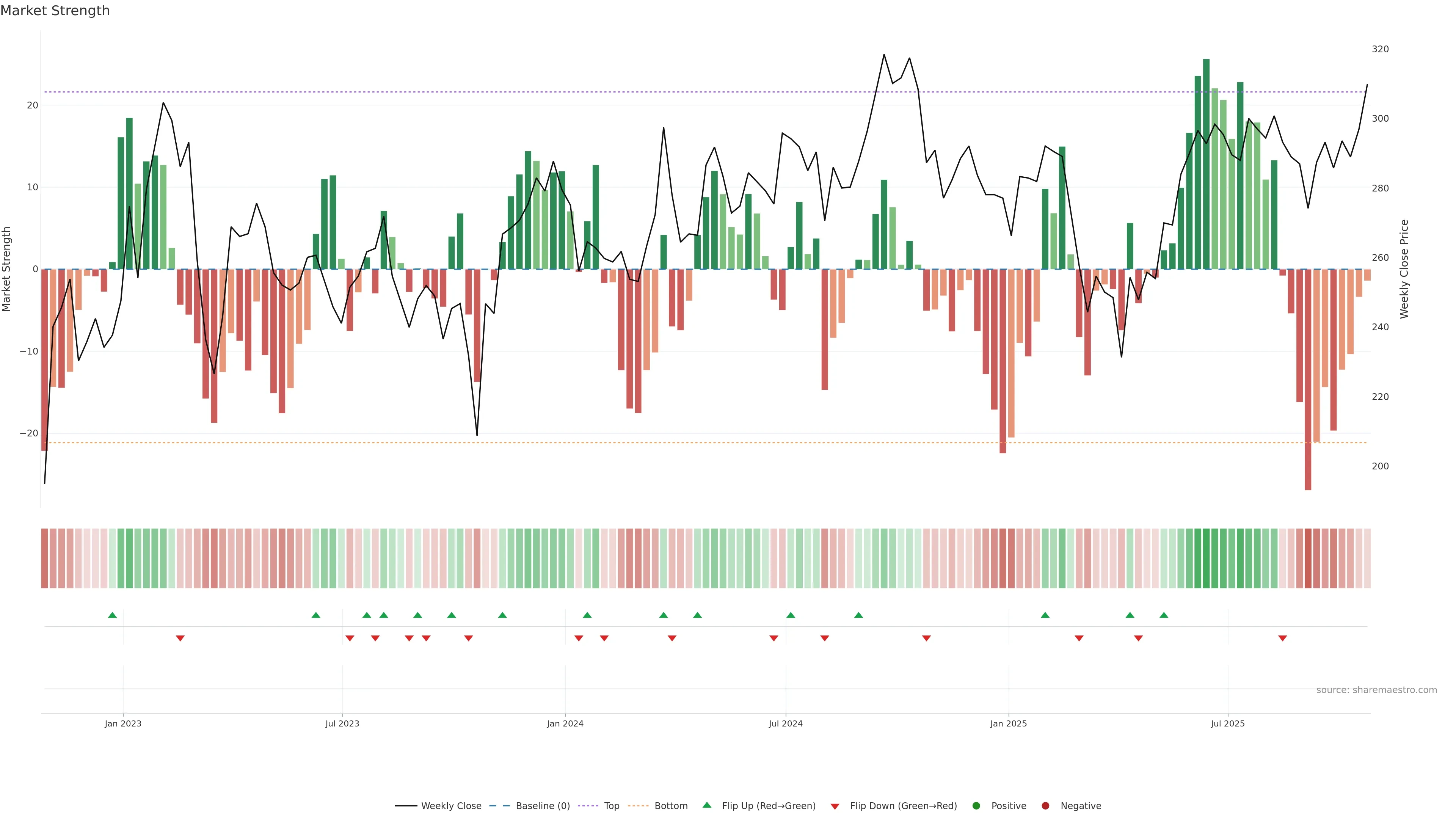This screenshot has width=1456, height=819.
Task: Click the Market Strength chart title
Action: (55, 11)
